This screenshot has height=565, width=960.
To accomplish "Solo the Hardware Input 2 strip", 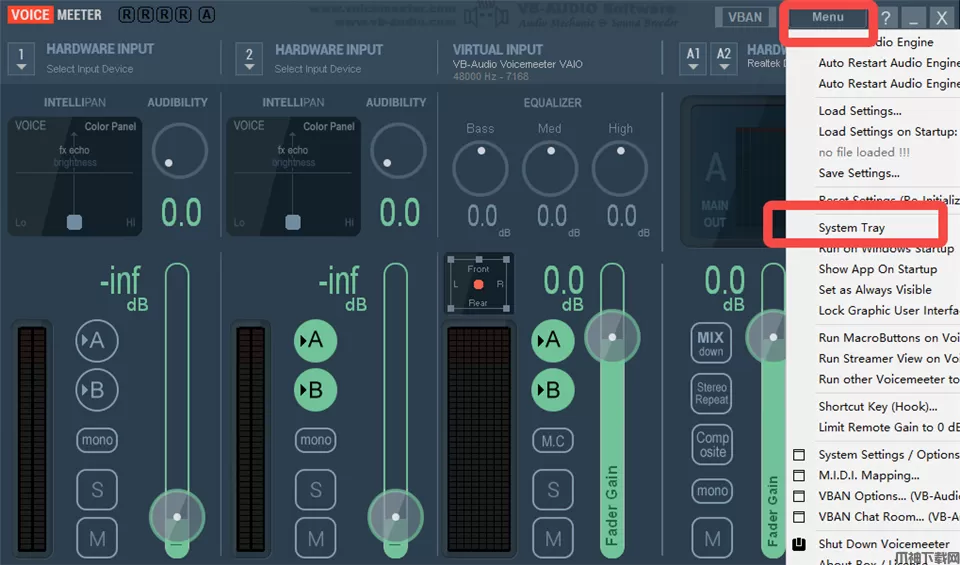I will [x=315, y=490].
